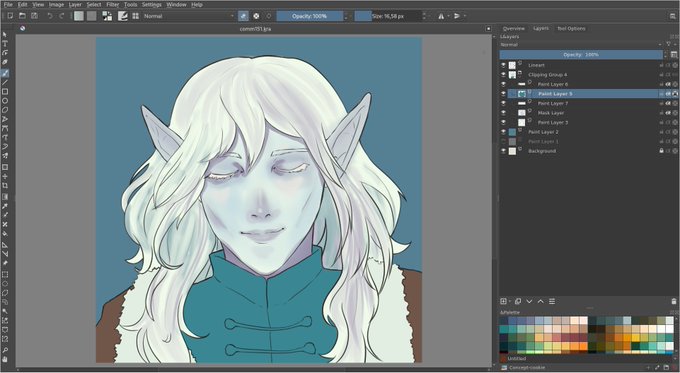Click the Undo arrow in toolbar

[50, 16]
